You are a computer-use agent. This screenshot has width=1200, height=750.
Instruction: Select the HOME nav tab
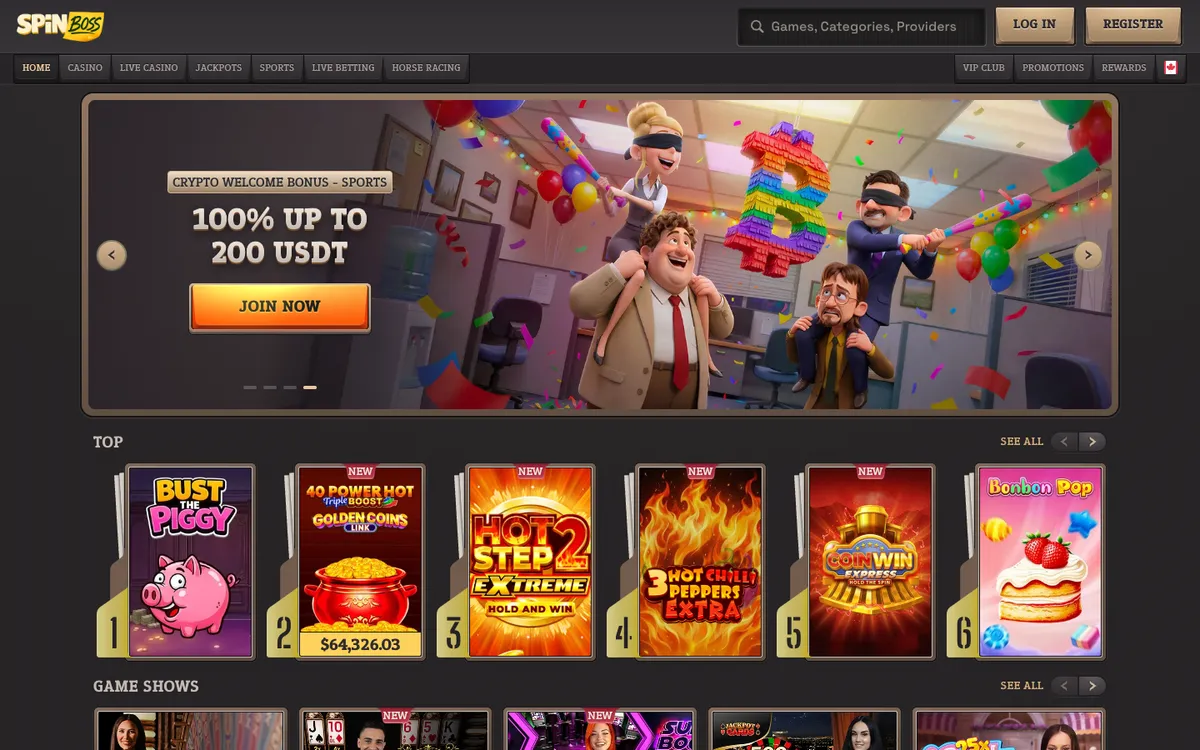36,68
